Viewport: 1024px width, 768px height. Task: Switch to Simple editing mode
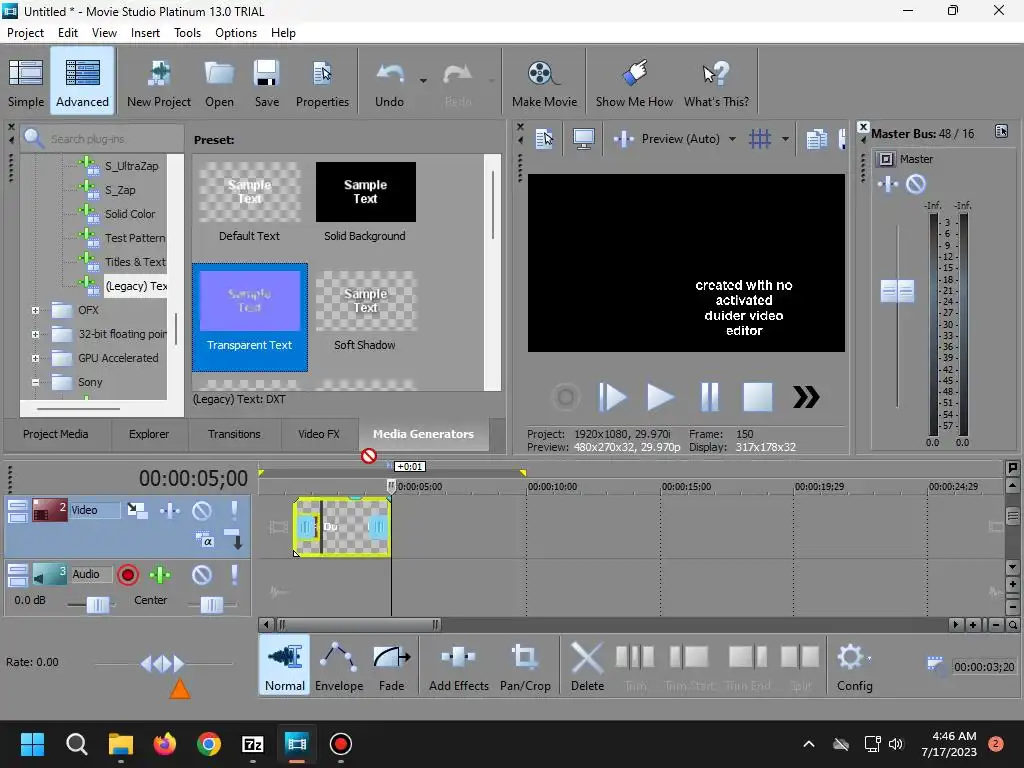[x=26, y=82]
